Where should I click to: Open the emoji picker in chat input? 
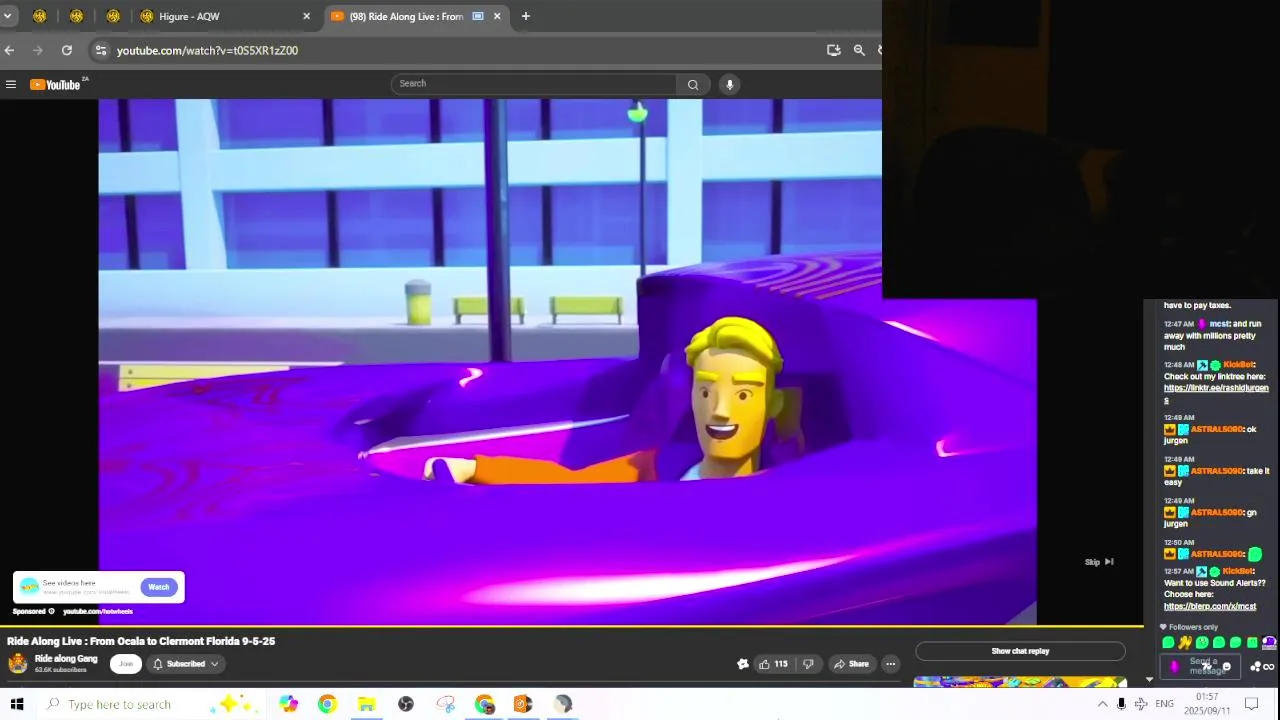coord(1227,667)
